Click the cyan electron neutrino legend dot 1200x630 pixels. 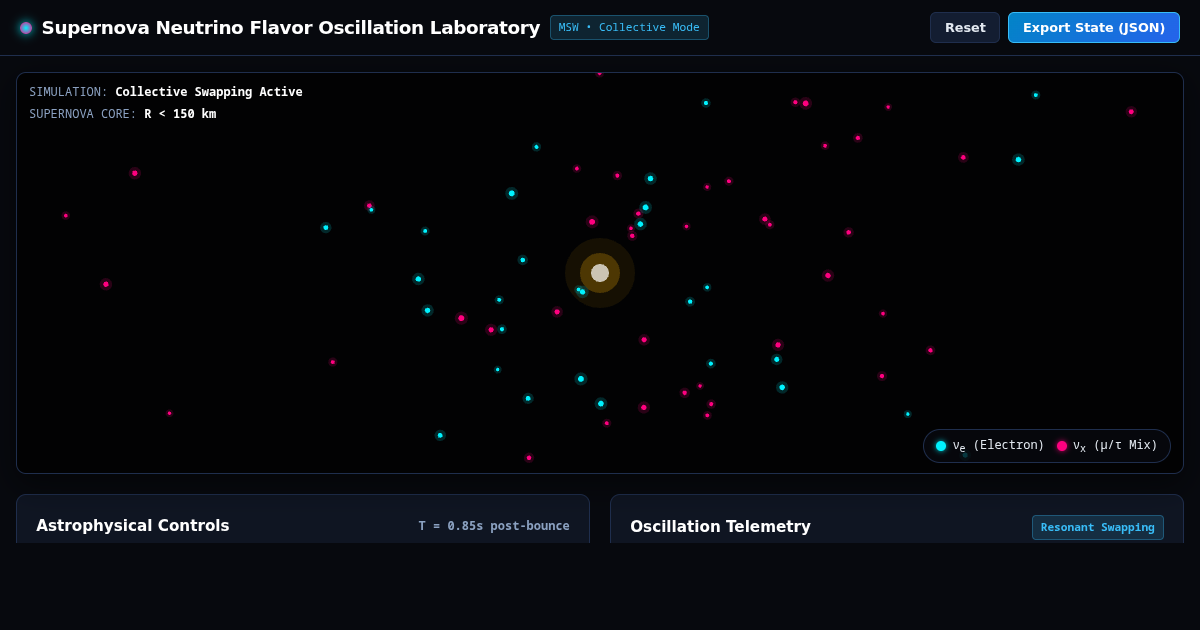pyautogui.click(x=941, y=446)
